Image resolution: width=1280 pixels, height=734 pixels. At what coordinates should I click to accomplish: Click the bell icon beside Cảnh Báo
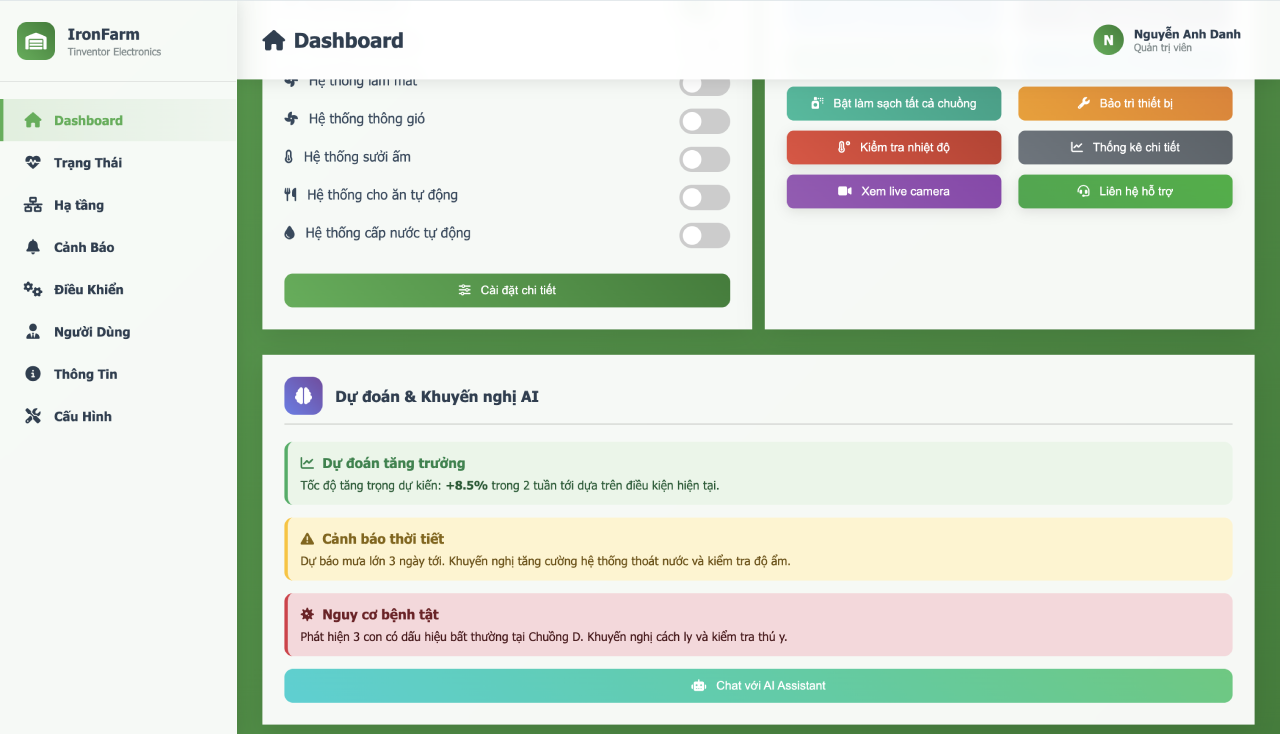[33, 247]
